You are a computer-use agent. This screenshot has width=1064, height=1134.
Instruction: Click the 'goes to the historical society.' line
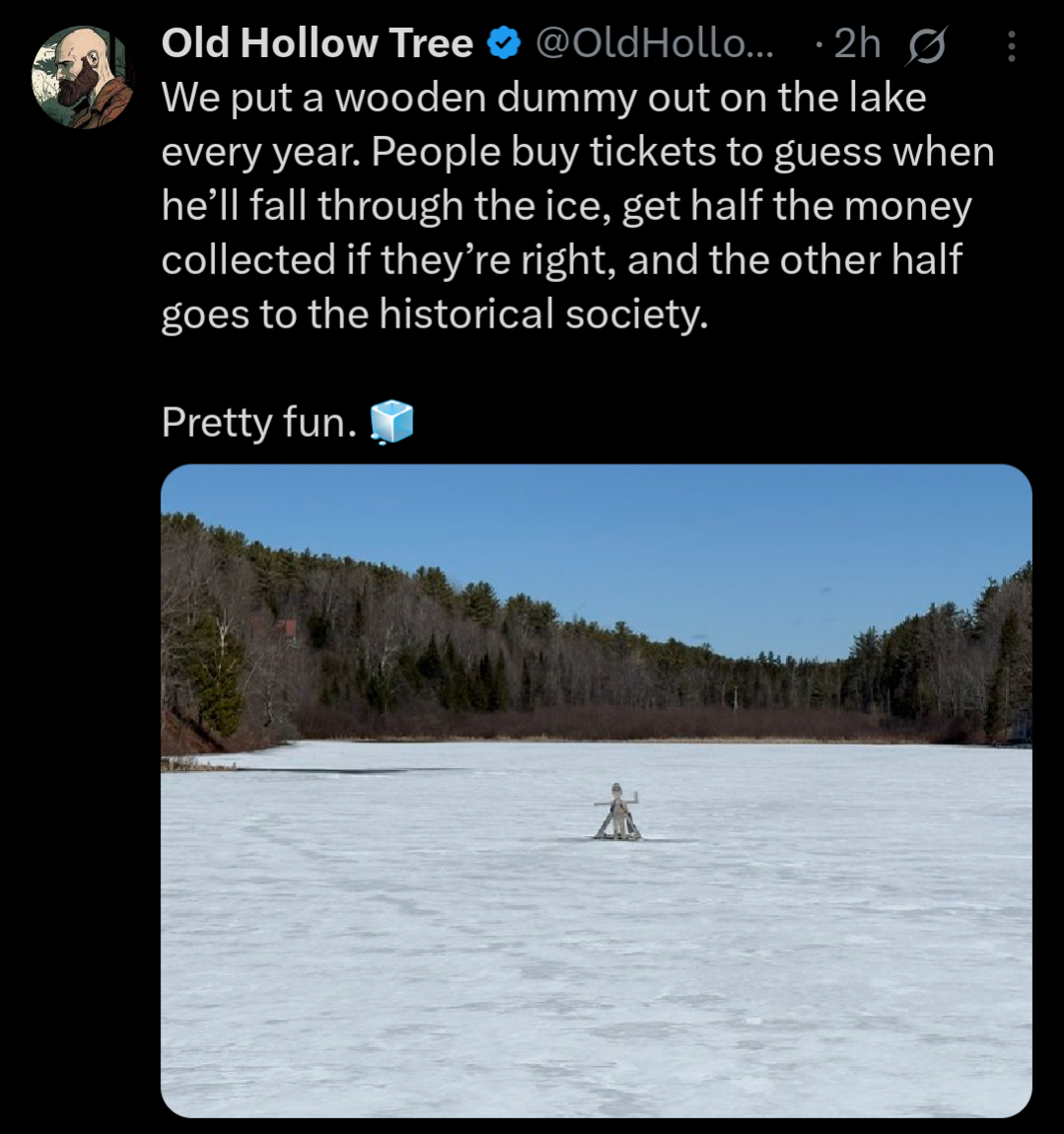(434, 315)
